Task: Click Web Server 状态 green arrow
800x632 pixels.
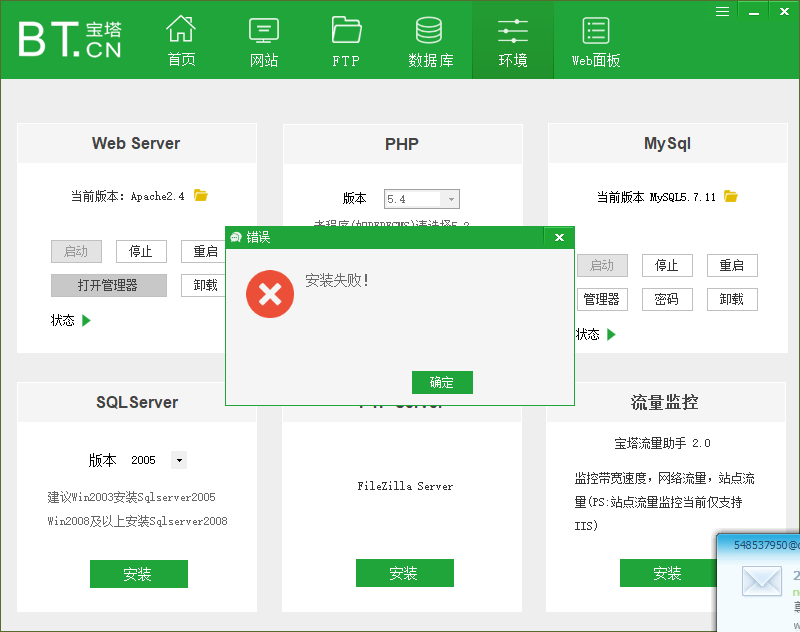Action: pos(86,320)
